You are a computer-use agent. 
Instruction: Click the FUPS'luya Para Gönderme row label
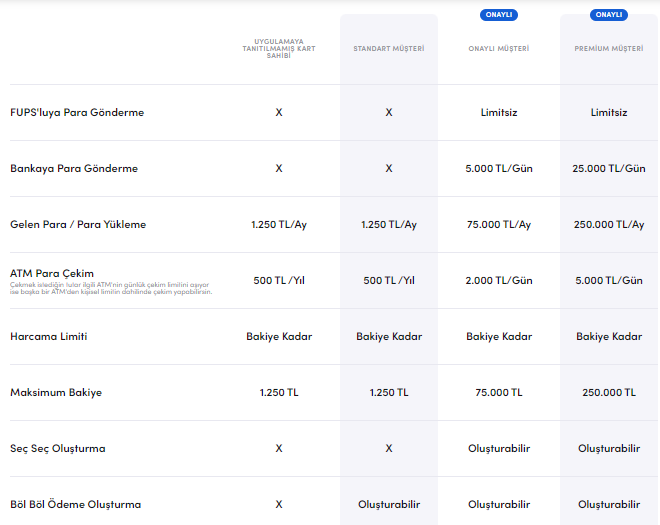77,113
